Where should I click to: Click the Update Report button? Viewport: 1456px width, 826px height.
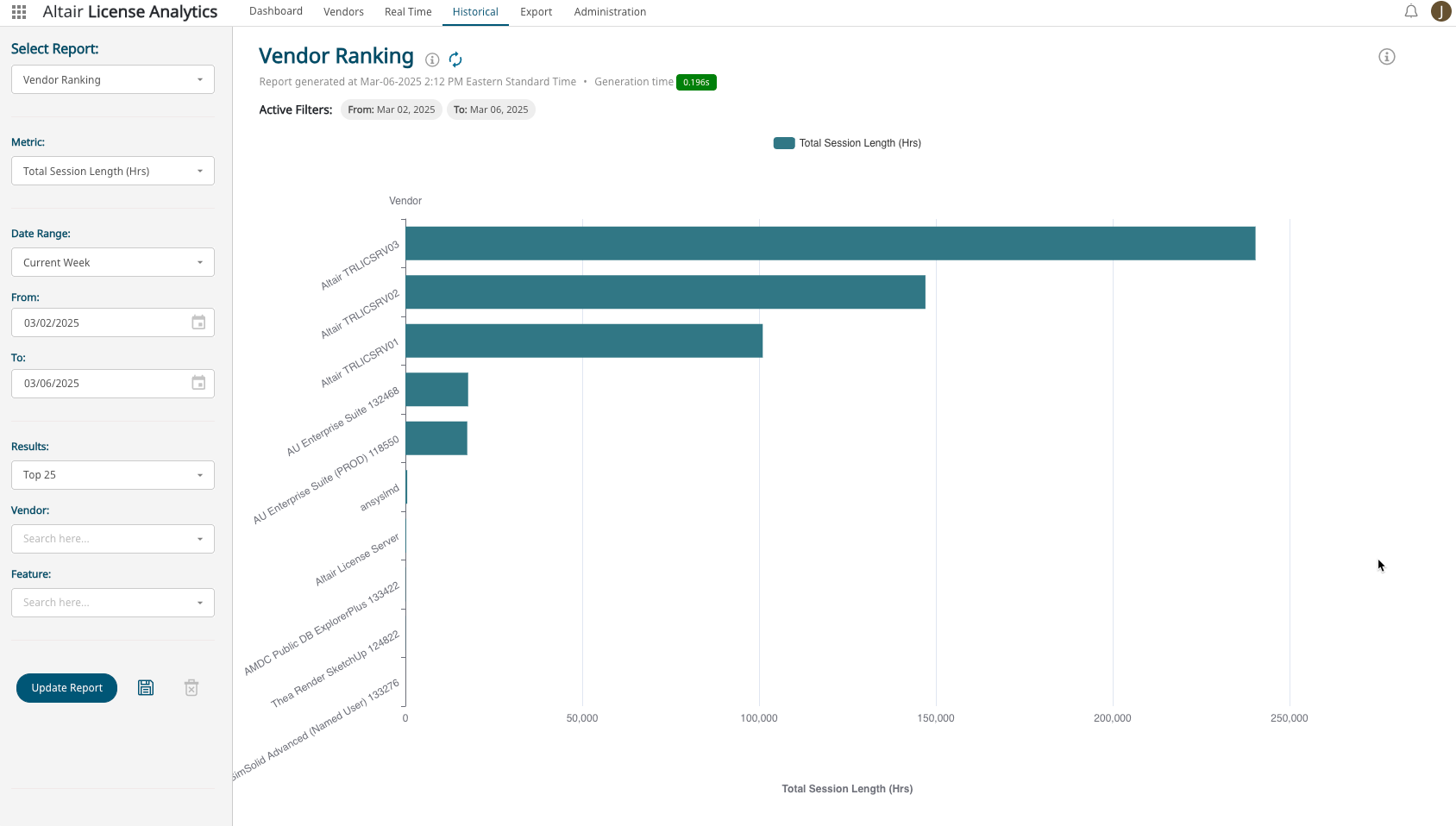pos(66,688)
